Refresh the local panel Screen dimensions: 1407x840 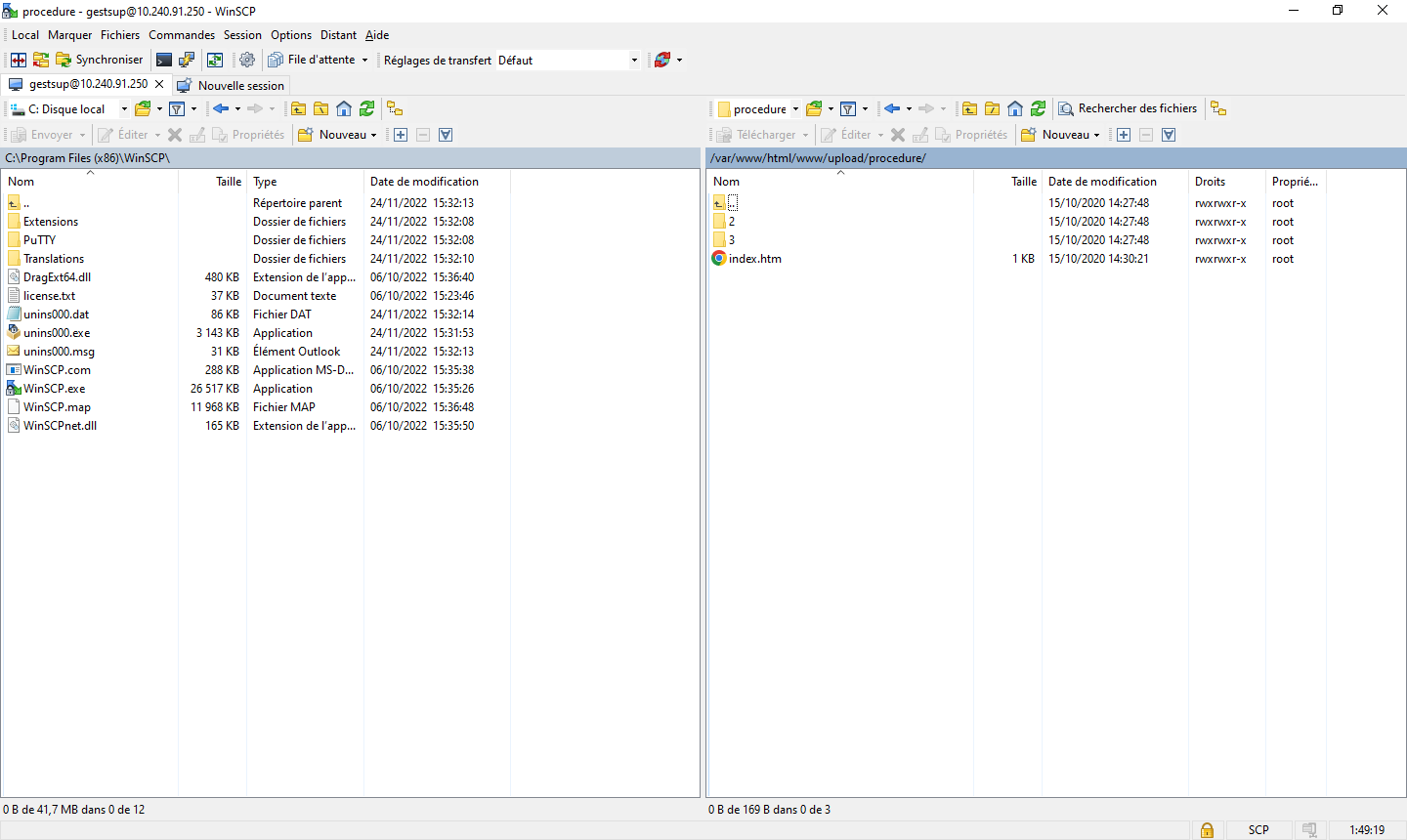pos(366,108)
